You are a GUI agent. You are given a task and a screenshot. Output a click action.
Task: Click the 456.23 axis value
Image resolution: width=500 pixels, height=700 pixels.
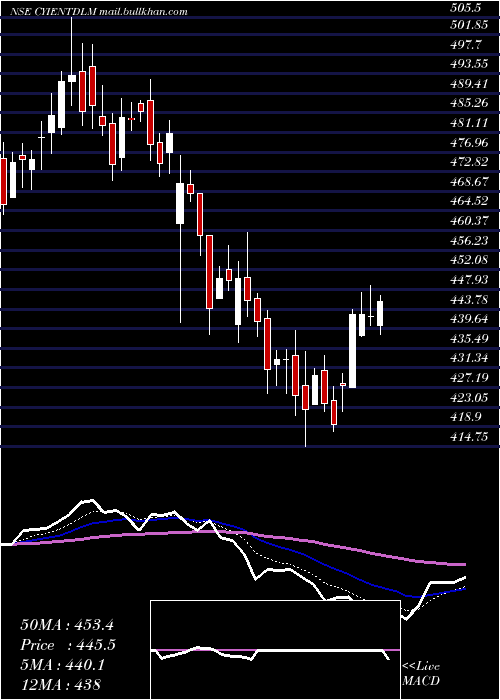tap(471, 240)
